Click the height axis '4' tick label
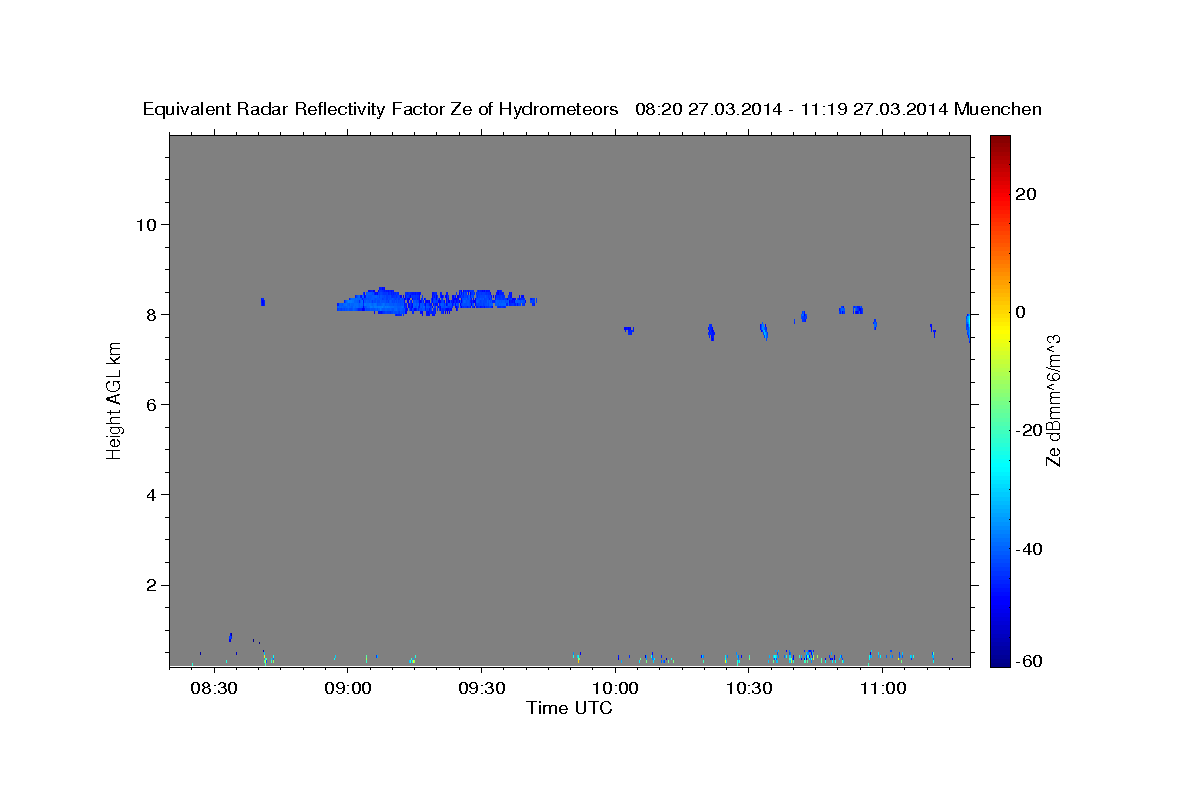 tap(152, 495)
